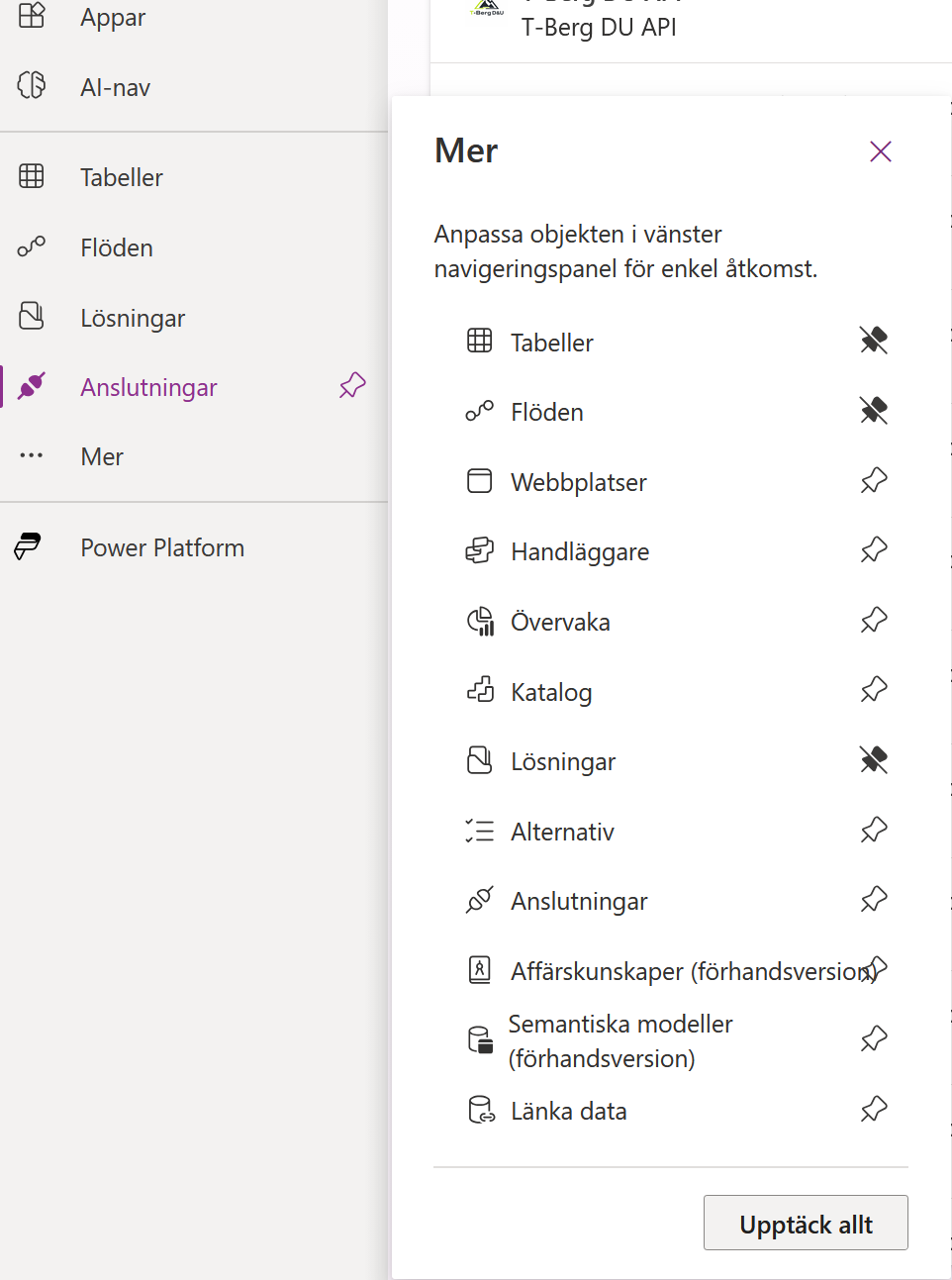Click the Affärskunskaper book icon
Viewport: 952px width, 1280px height.
point(480,969)
